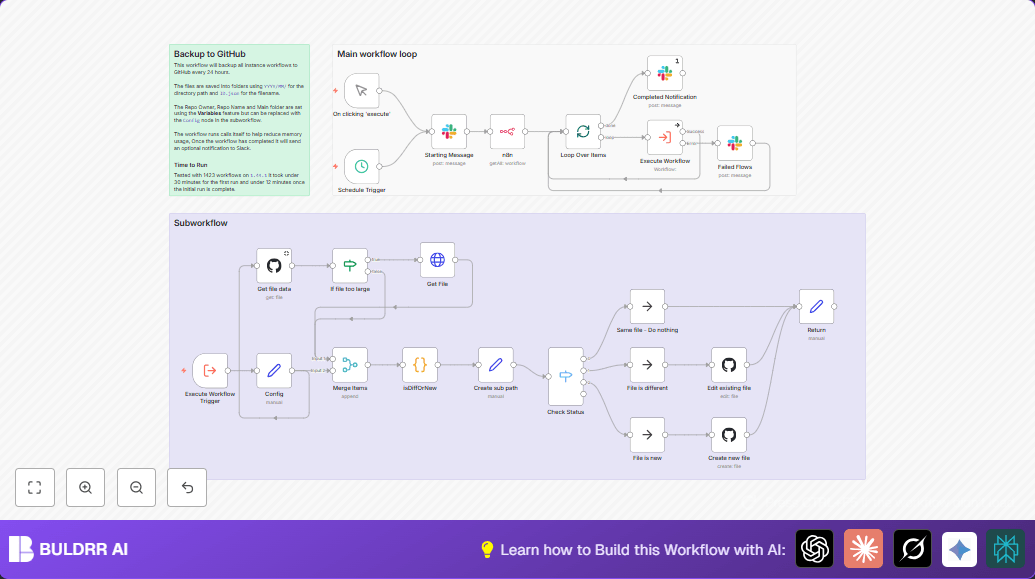
Task: Open the 'If file too large' node
Action: click(x=350, y=265)
